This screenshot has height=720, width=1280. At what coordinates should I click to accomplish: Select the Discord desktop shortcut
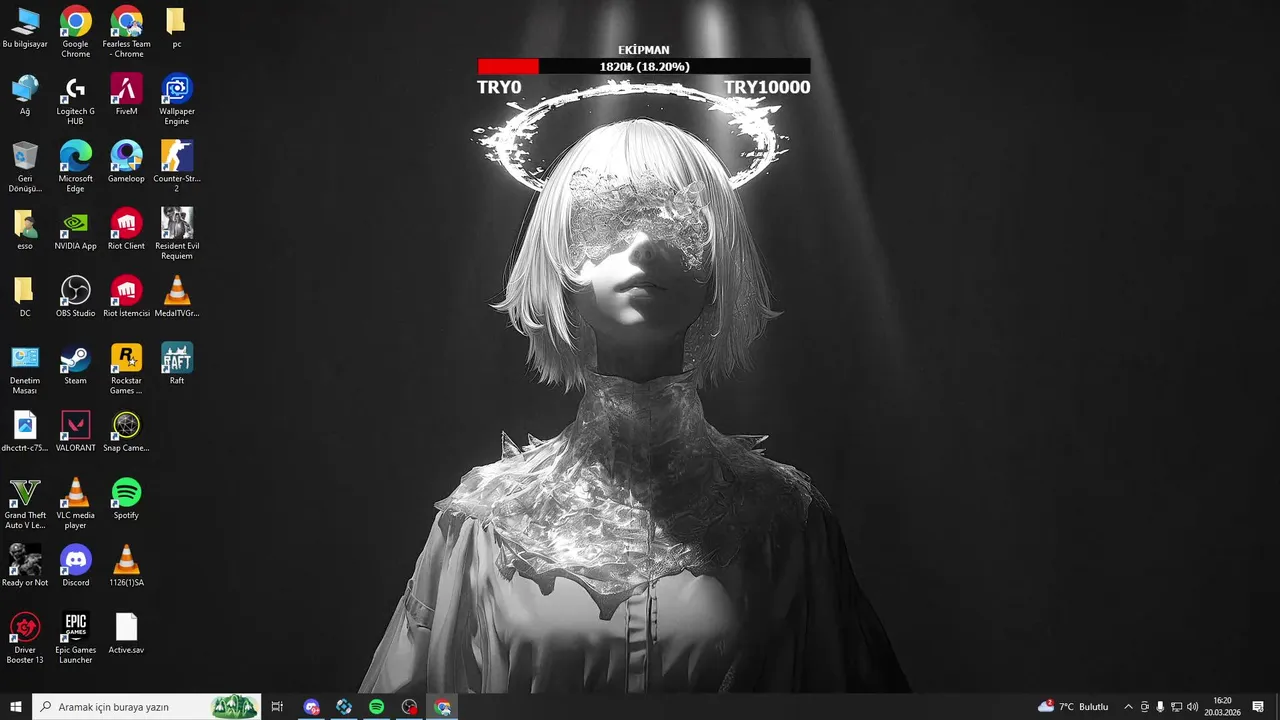tap(75, 566)
